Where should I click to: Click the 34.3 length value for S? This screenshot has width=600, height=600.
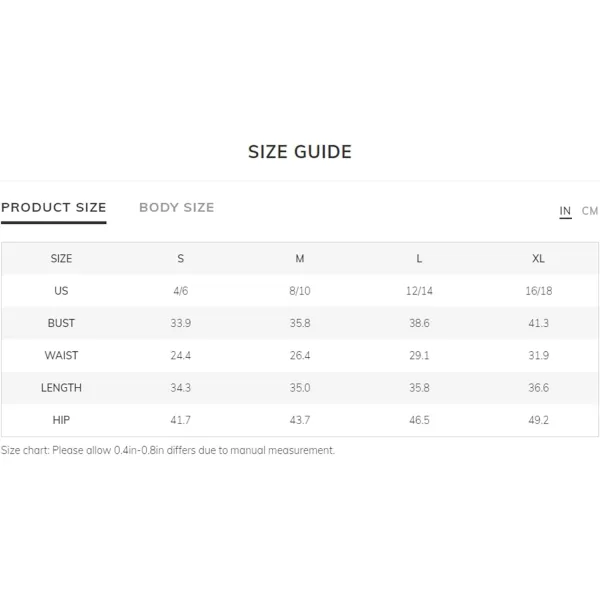click(x=180, y=388)
